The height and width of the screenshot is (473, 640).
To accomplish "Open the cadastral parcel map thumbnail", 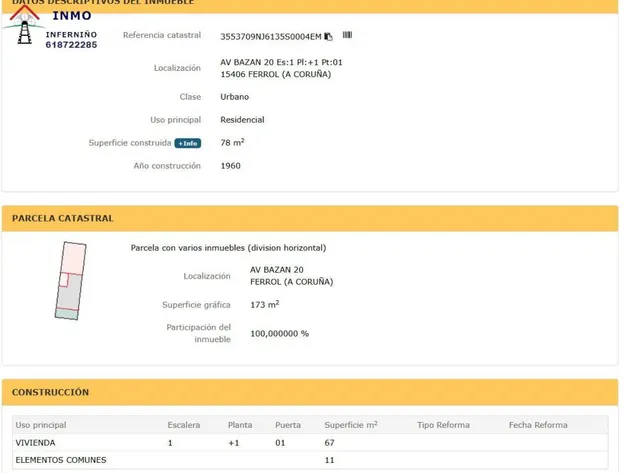I will 71,281.
